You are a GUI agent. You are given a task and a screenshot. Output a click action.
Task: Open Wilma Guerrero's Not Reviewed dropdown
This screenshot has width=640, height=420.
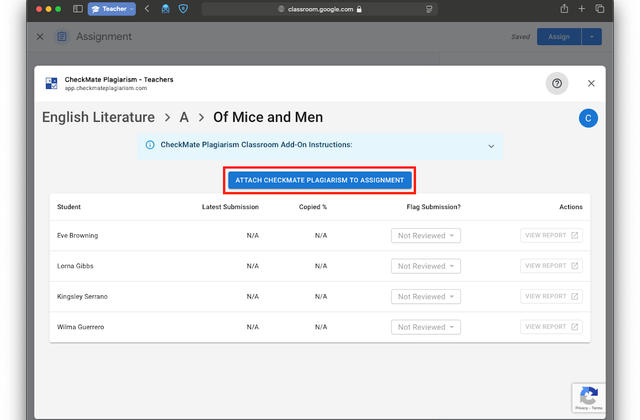point(426,327)
